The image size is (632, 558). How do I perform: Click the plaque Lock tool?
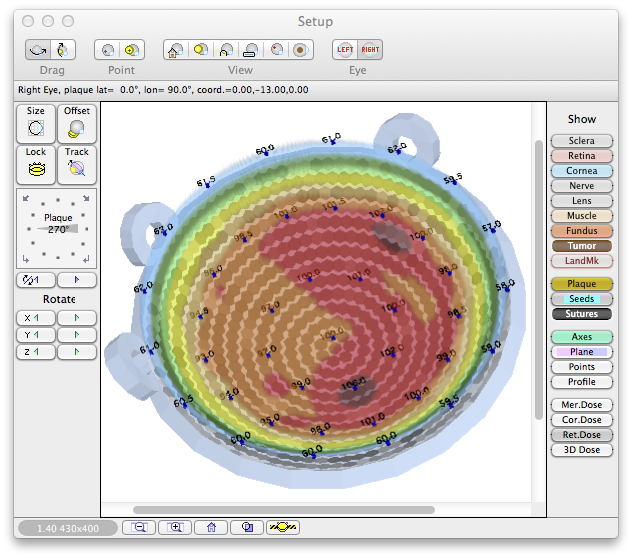point(36,165)
